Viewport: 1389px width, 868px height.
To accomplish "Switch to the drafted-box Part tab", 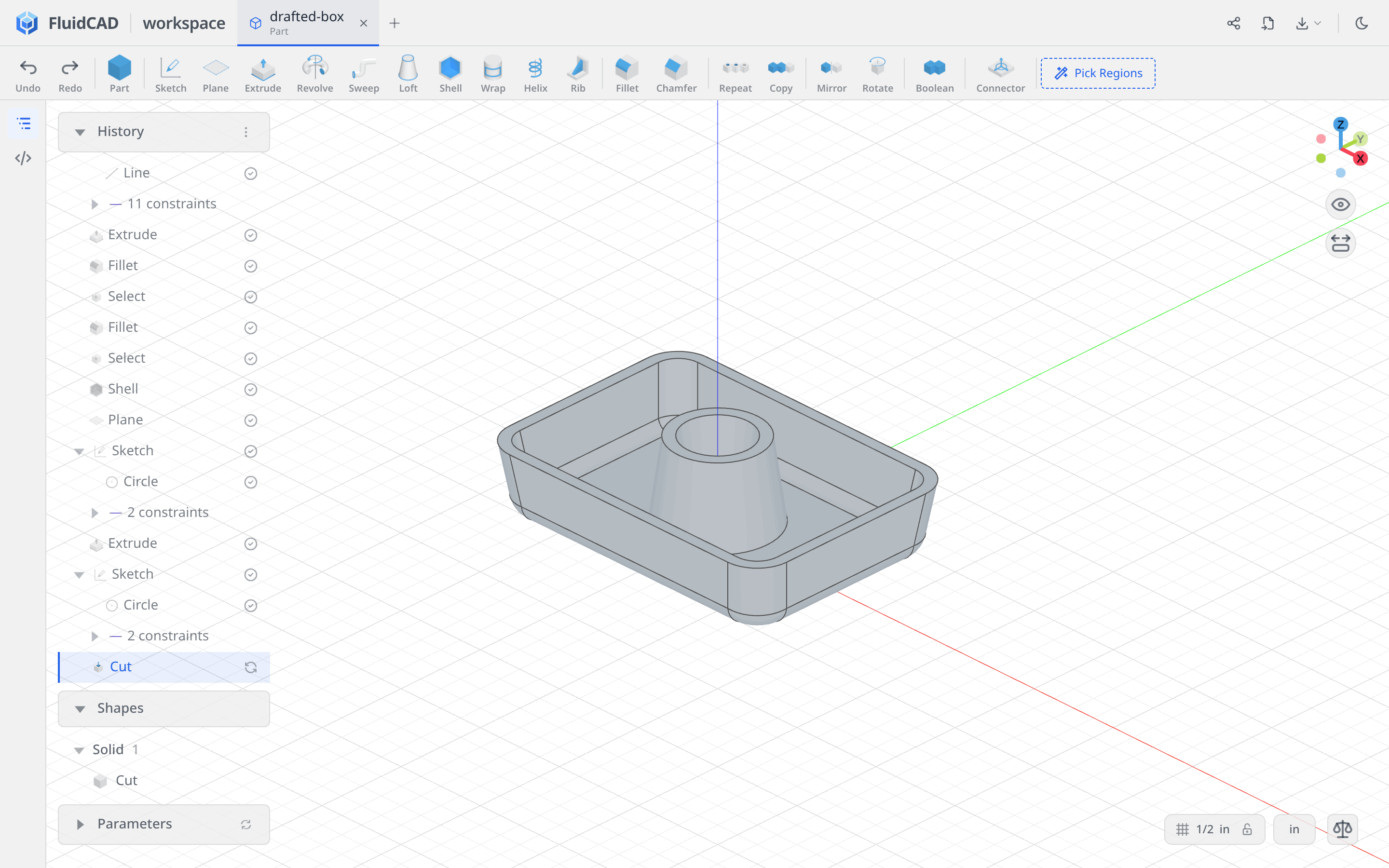I will pos(308,23).
